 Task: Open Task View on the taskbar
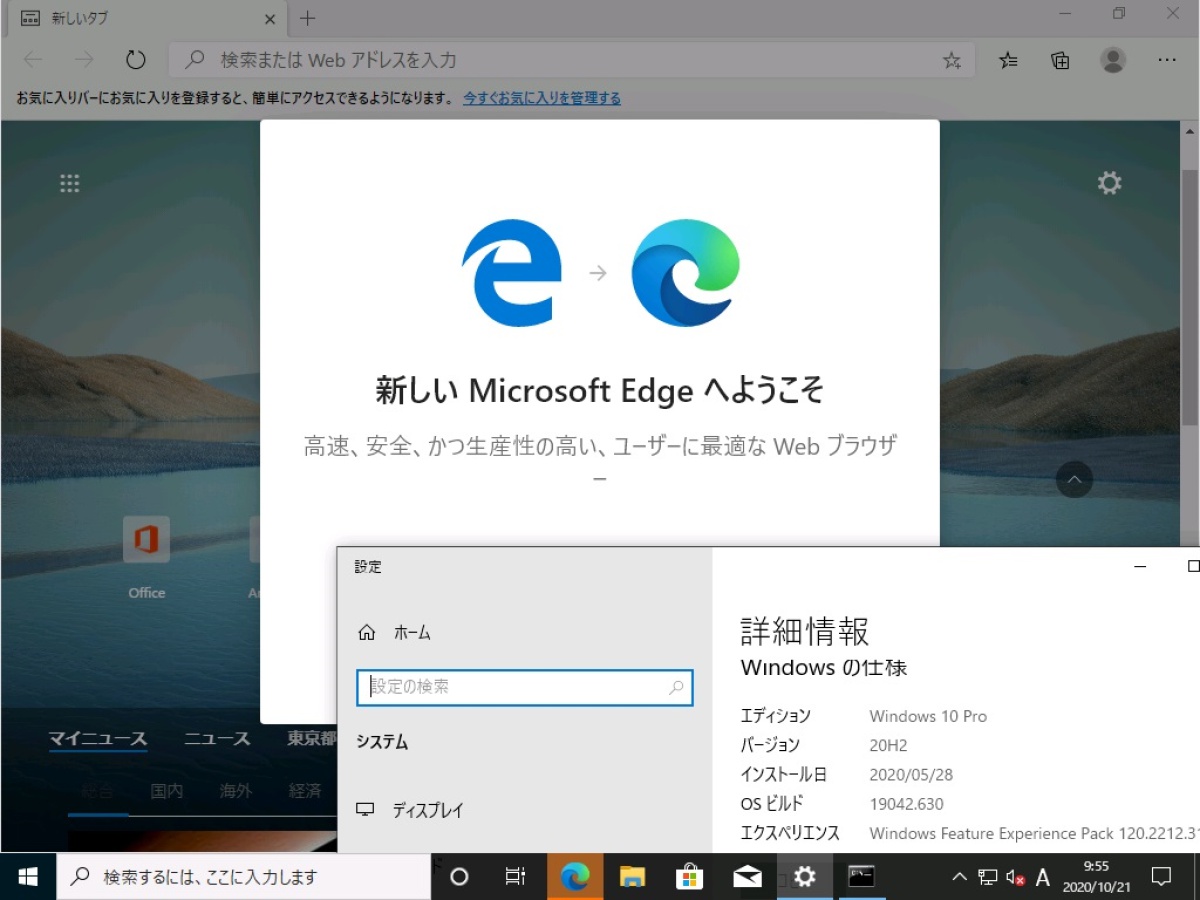[514, 876]
